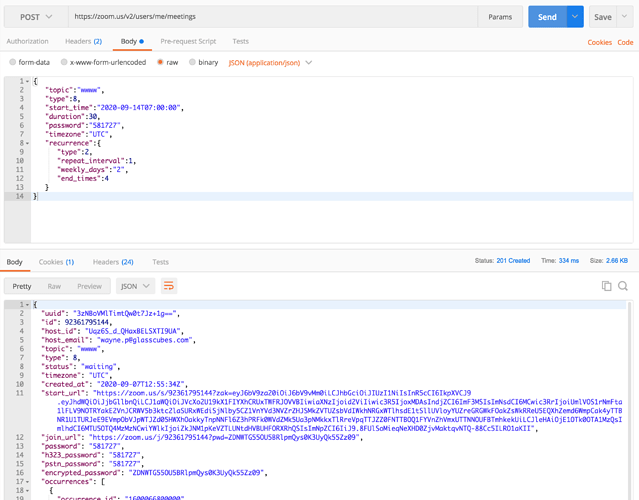The height and width of the screenshot is (500, 639).
Task: Click the "start_url" value in response
Action: (339, 411)
